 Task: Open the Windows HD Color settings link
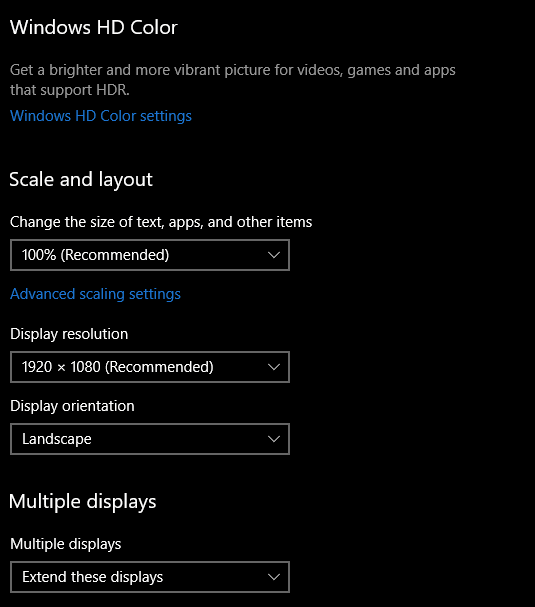point(101,116)
